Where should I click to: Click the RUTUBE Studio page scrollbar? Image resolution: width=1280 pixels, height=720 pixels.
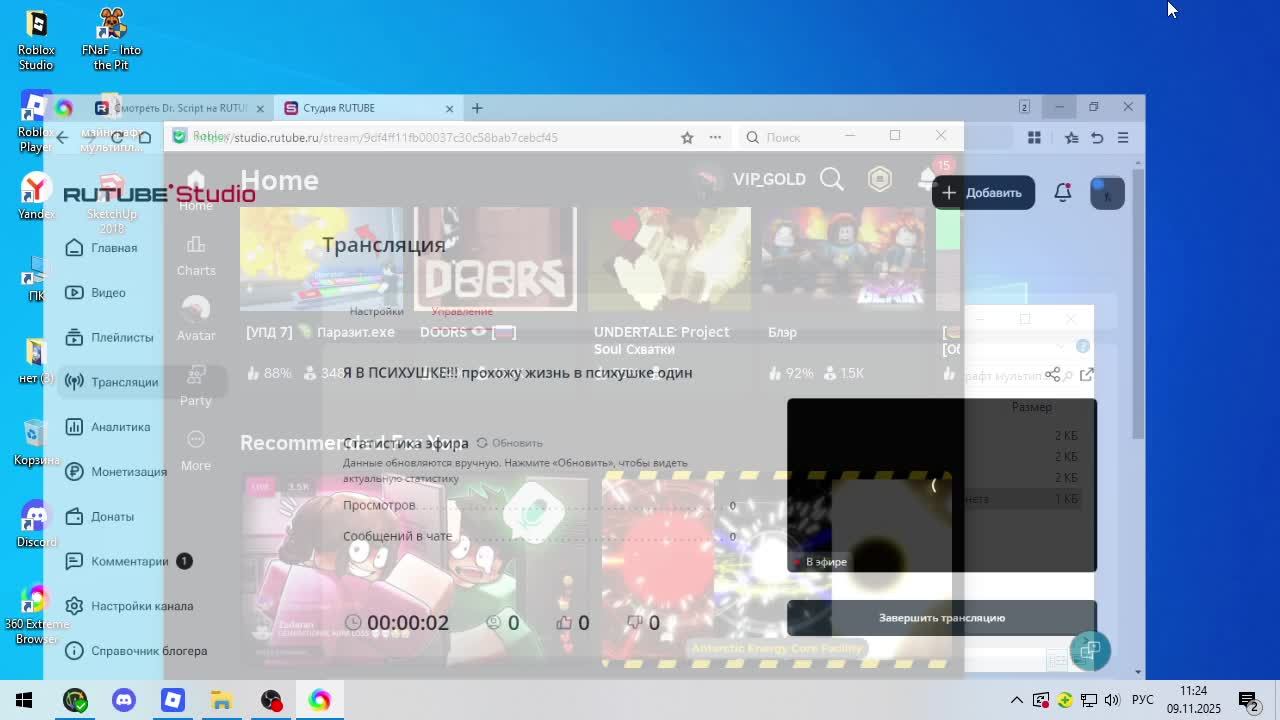1138,305
